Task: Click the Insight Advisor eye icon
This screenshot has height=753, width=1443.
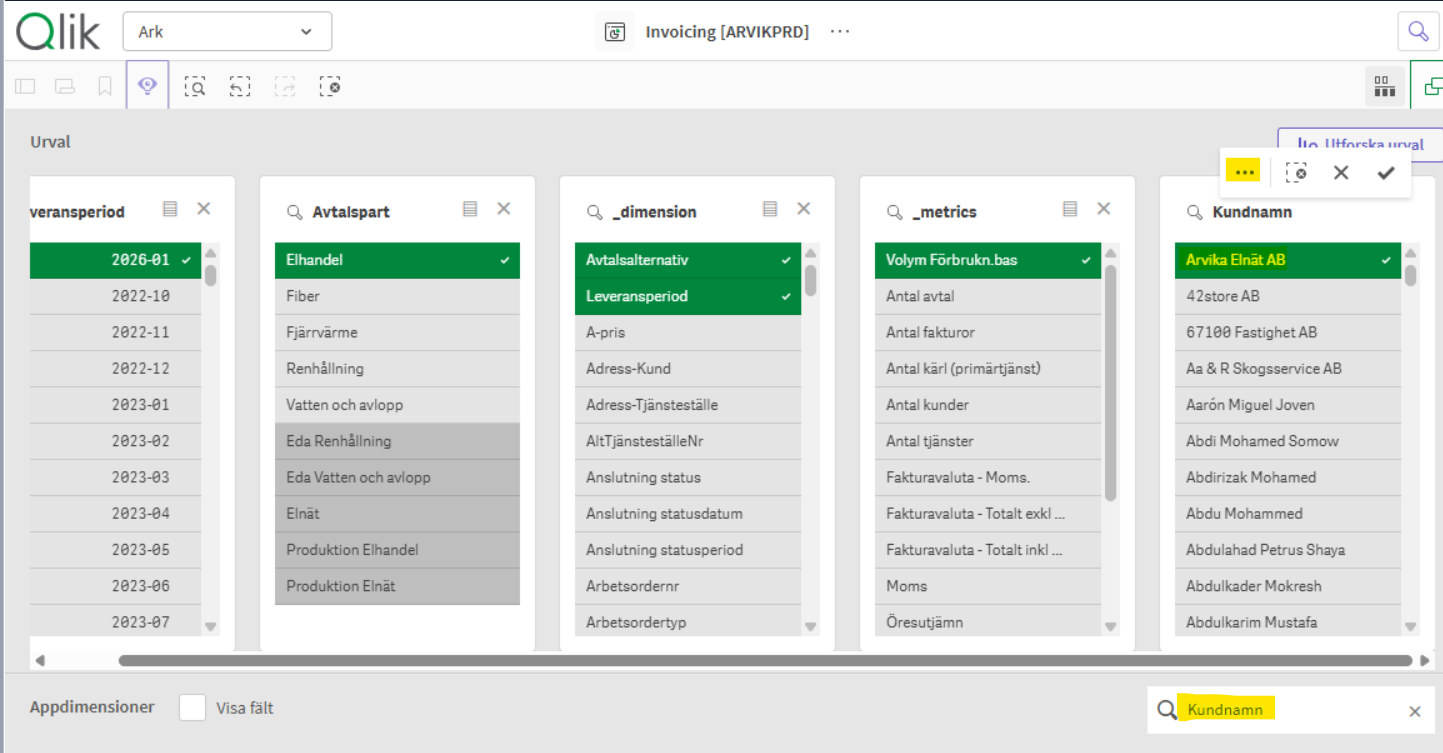Action: [148, 86]
